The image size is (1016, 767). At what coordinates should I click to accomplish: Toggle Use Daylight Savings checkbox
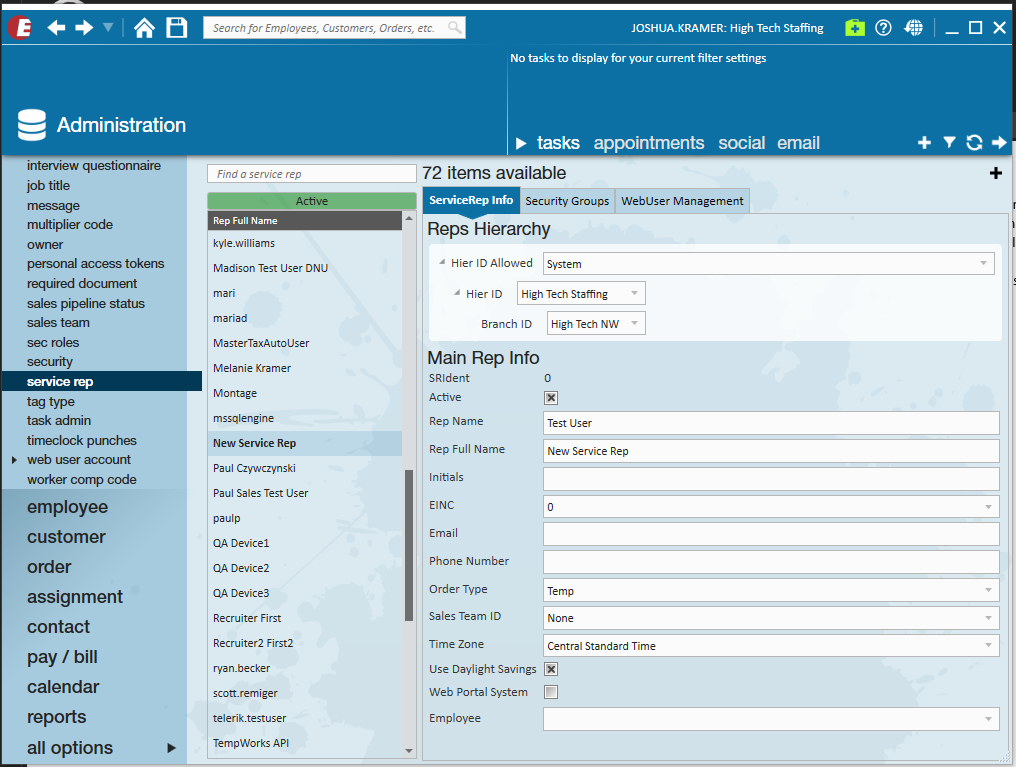(551, 669)
